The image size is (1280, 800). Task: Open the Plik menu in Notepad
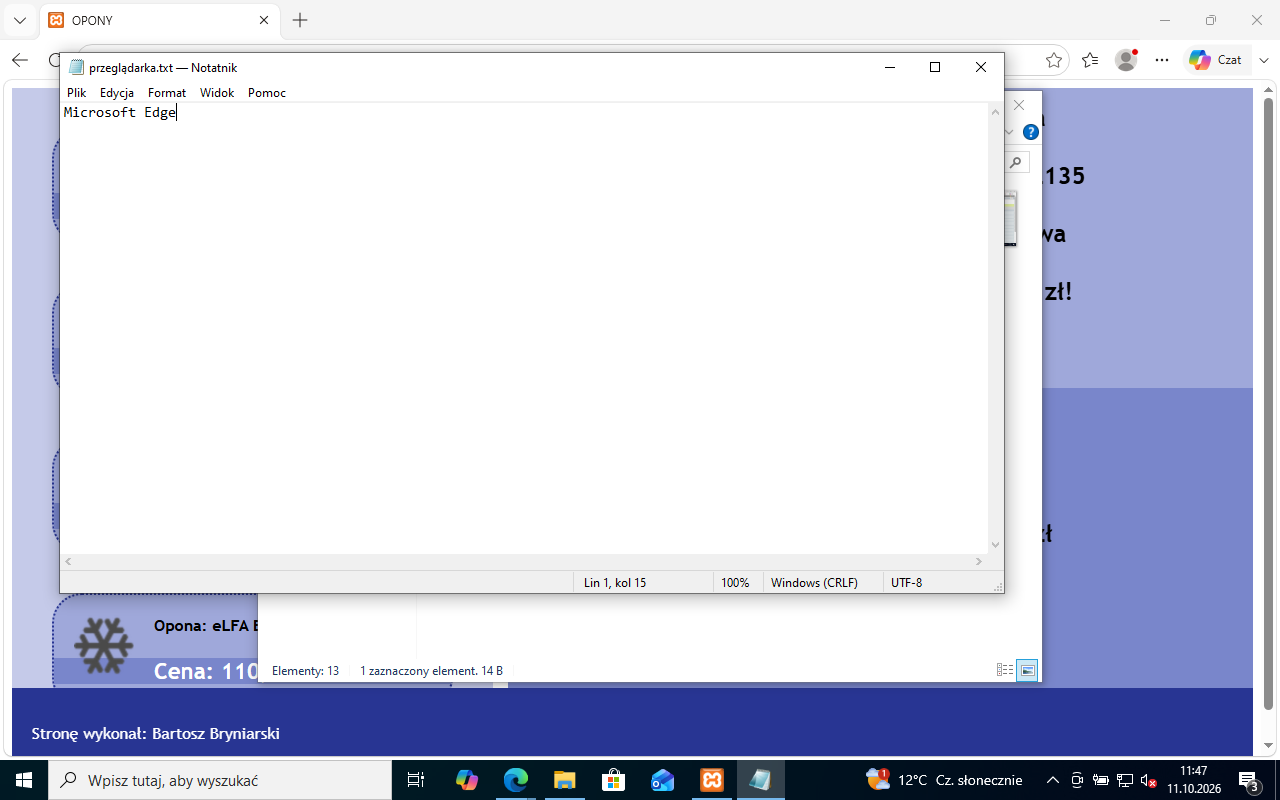tap(77, 93)
